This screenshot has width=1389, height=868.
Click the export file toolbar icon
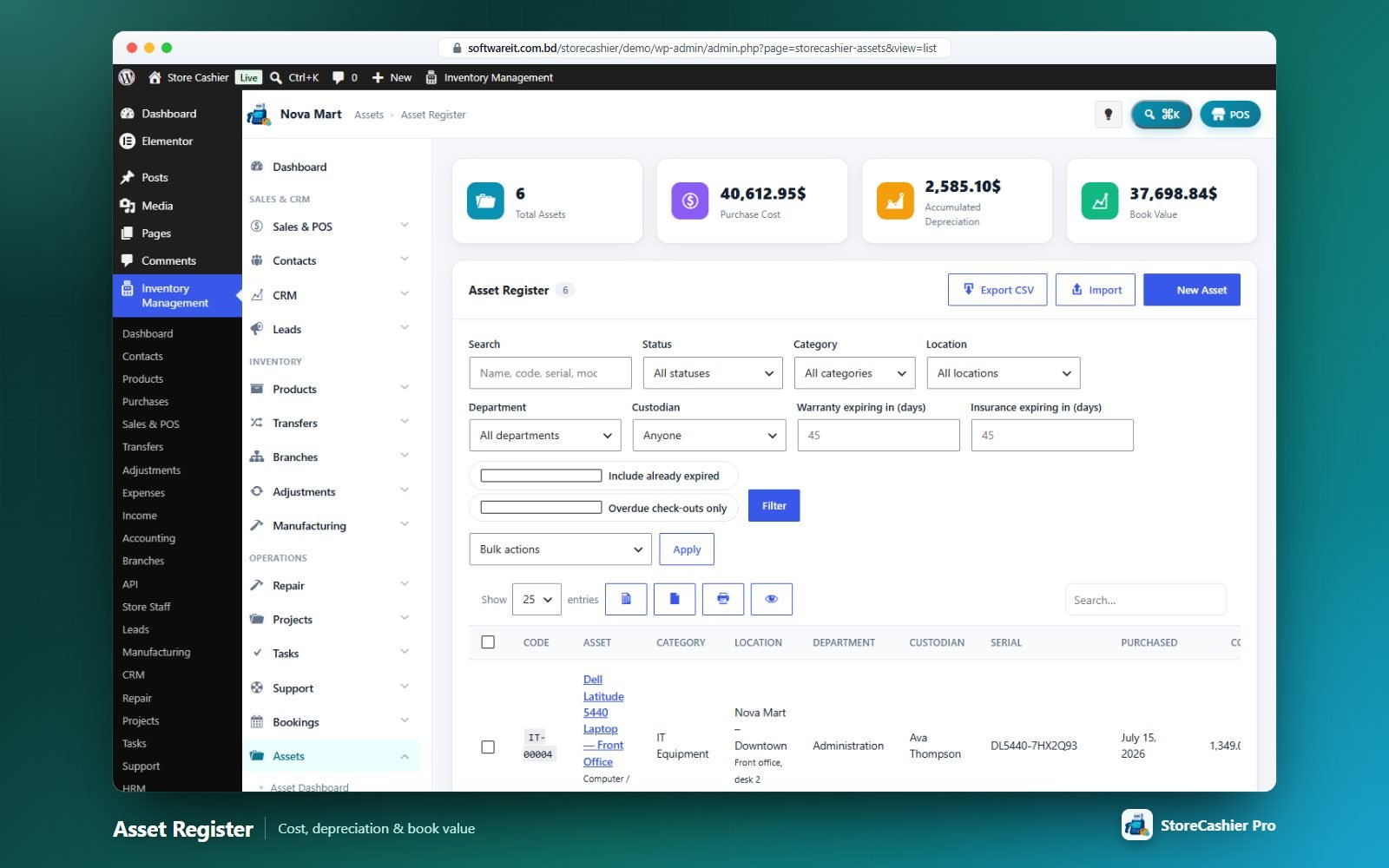pyautogui.click(x=675, y=599)
